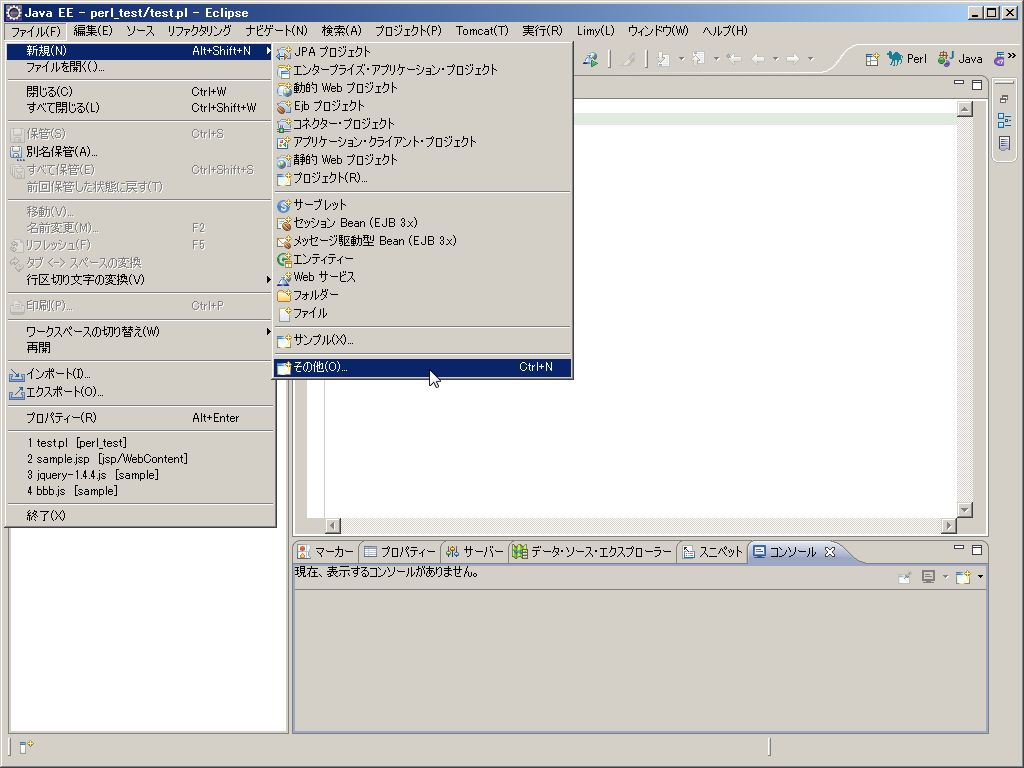The height and width of the screenshot is (768, 1024).
Task: Choose コネクター・プロジェクト
Action: click(423, 123)
